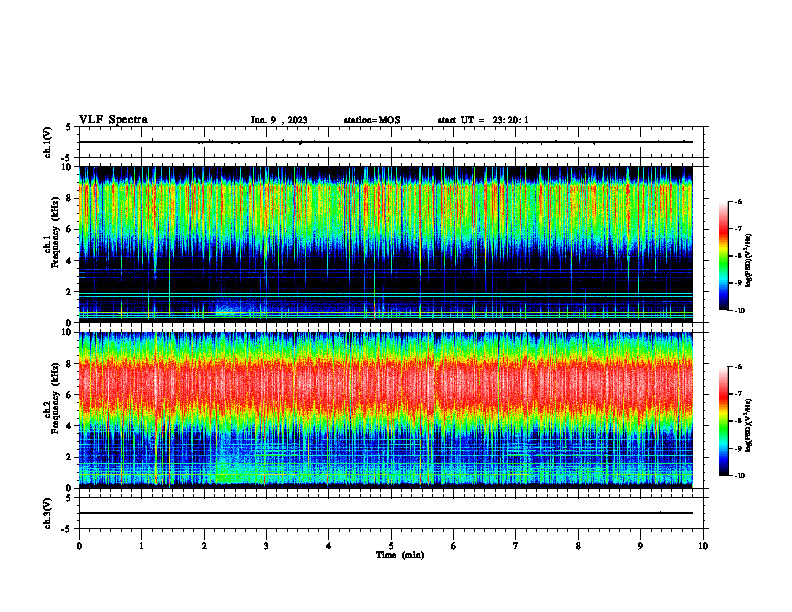Click the time axis tick label "3"
The height and width of the screenshot is (612, 792).
coord(266,546)
